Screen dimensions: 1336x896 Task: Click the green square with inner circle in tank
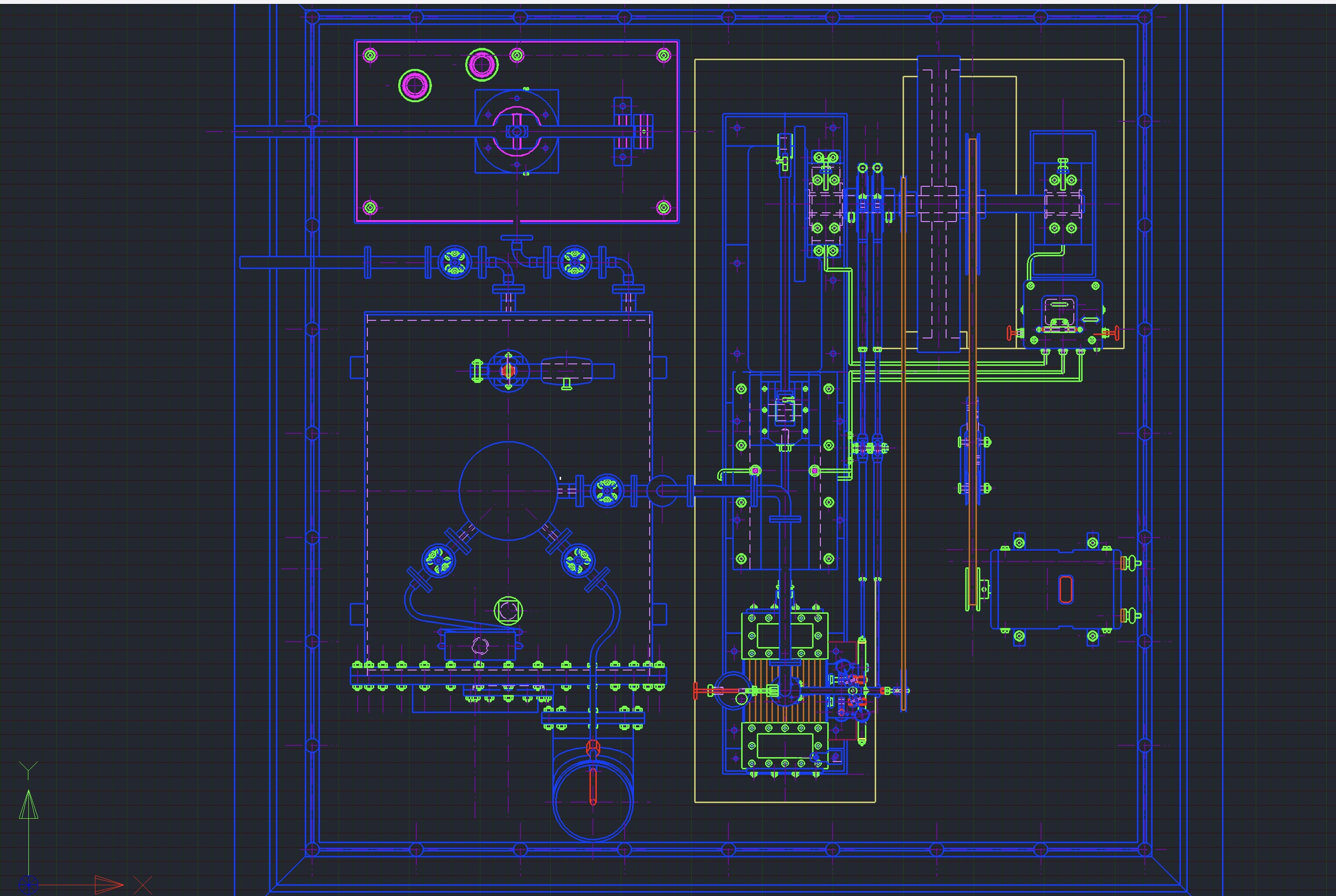pos(508,611)
